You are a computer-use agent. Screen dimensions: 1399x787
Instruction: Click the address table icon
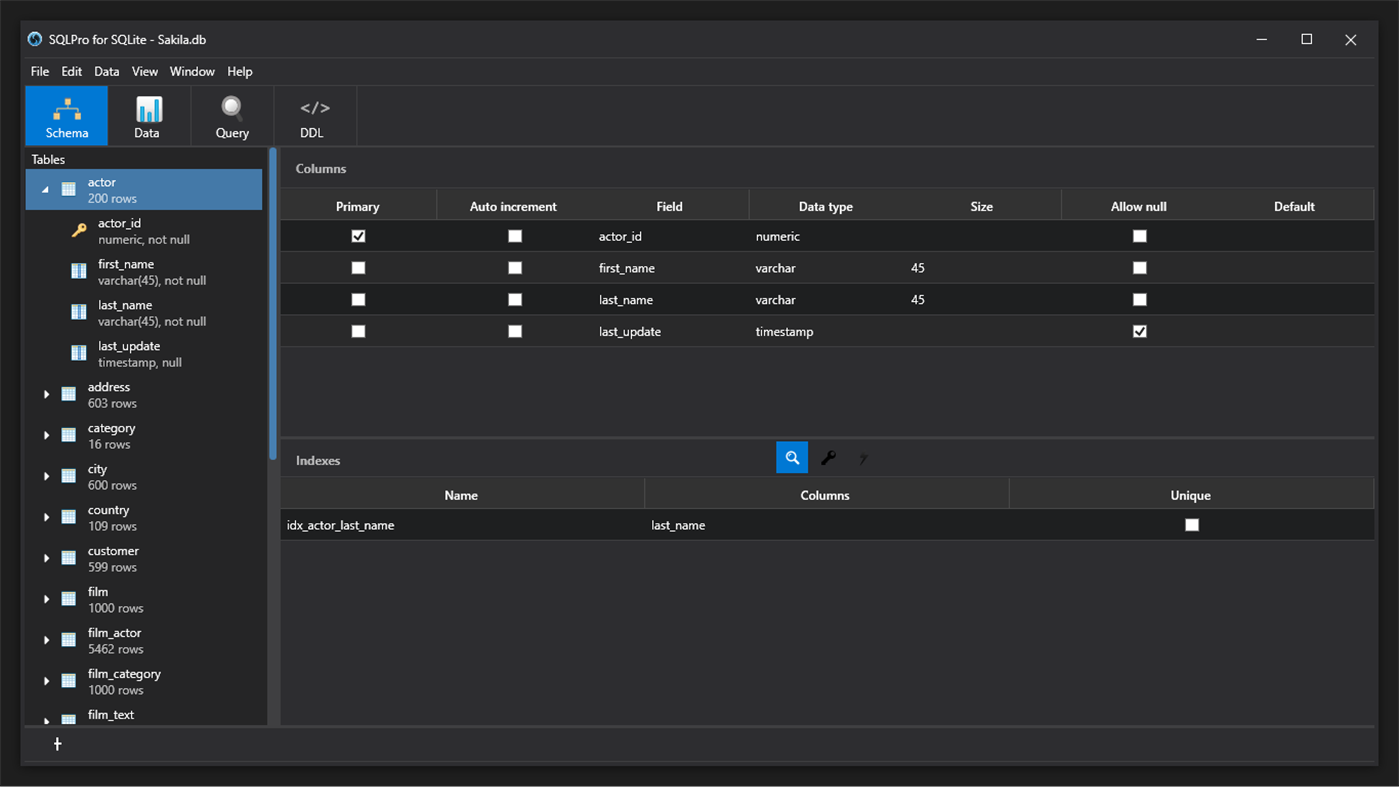coord(69,395)
